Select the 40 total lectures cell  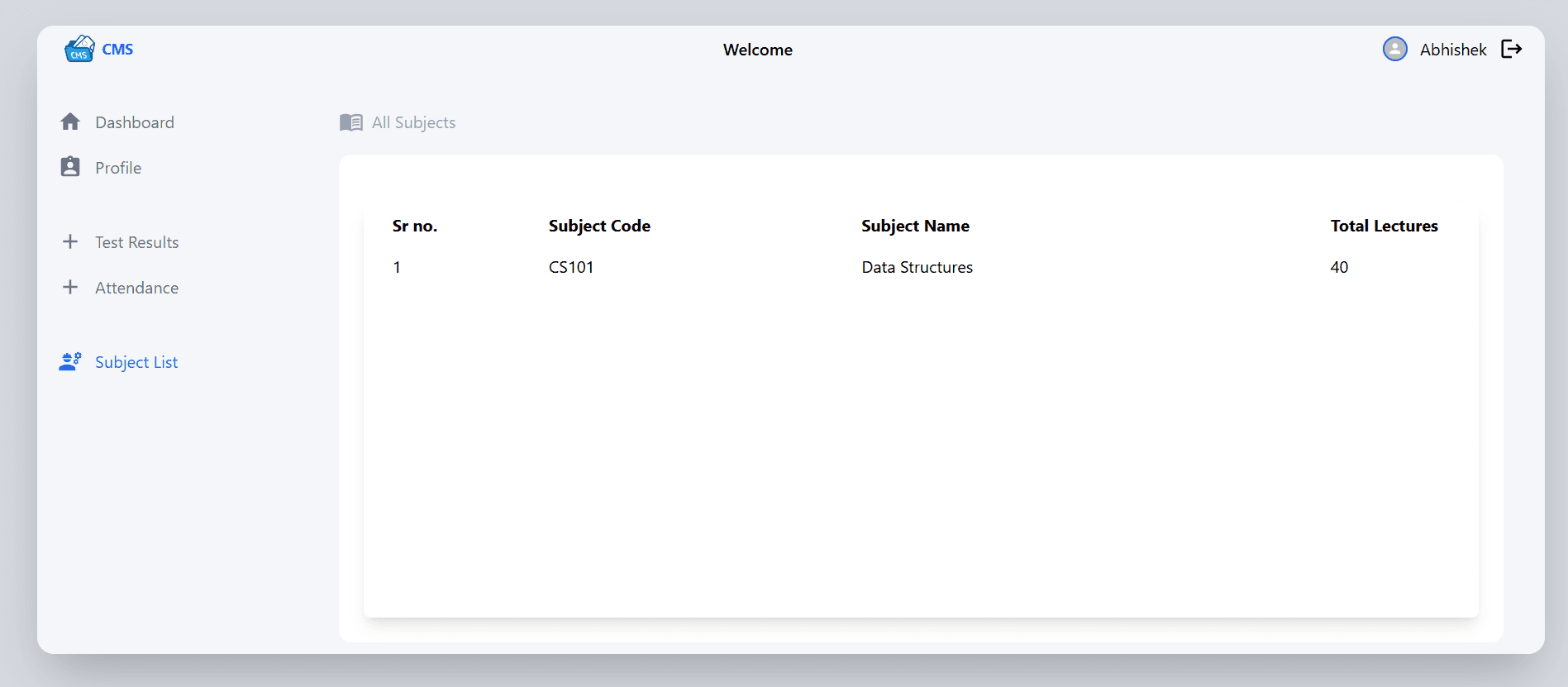pos(1339,267)
